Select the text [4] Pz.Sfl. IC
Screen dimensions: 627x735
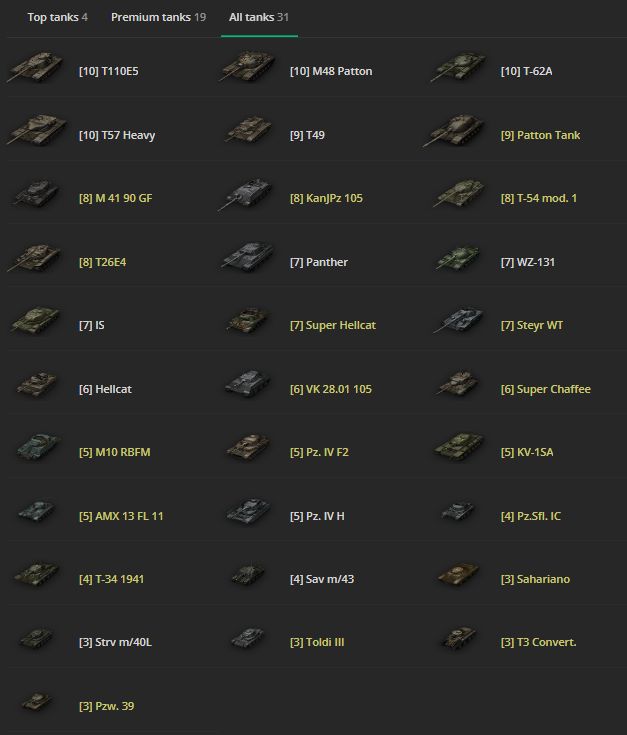(531, 516)
